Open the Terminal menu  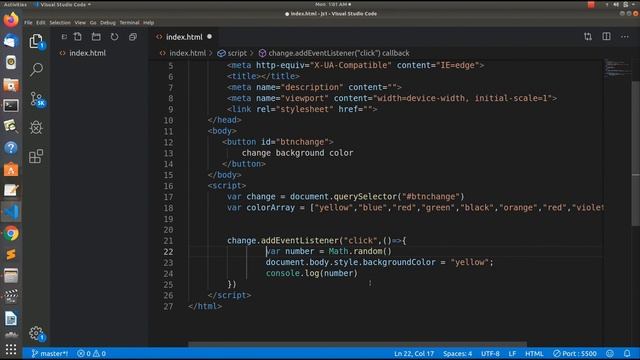click(129, 23)
